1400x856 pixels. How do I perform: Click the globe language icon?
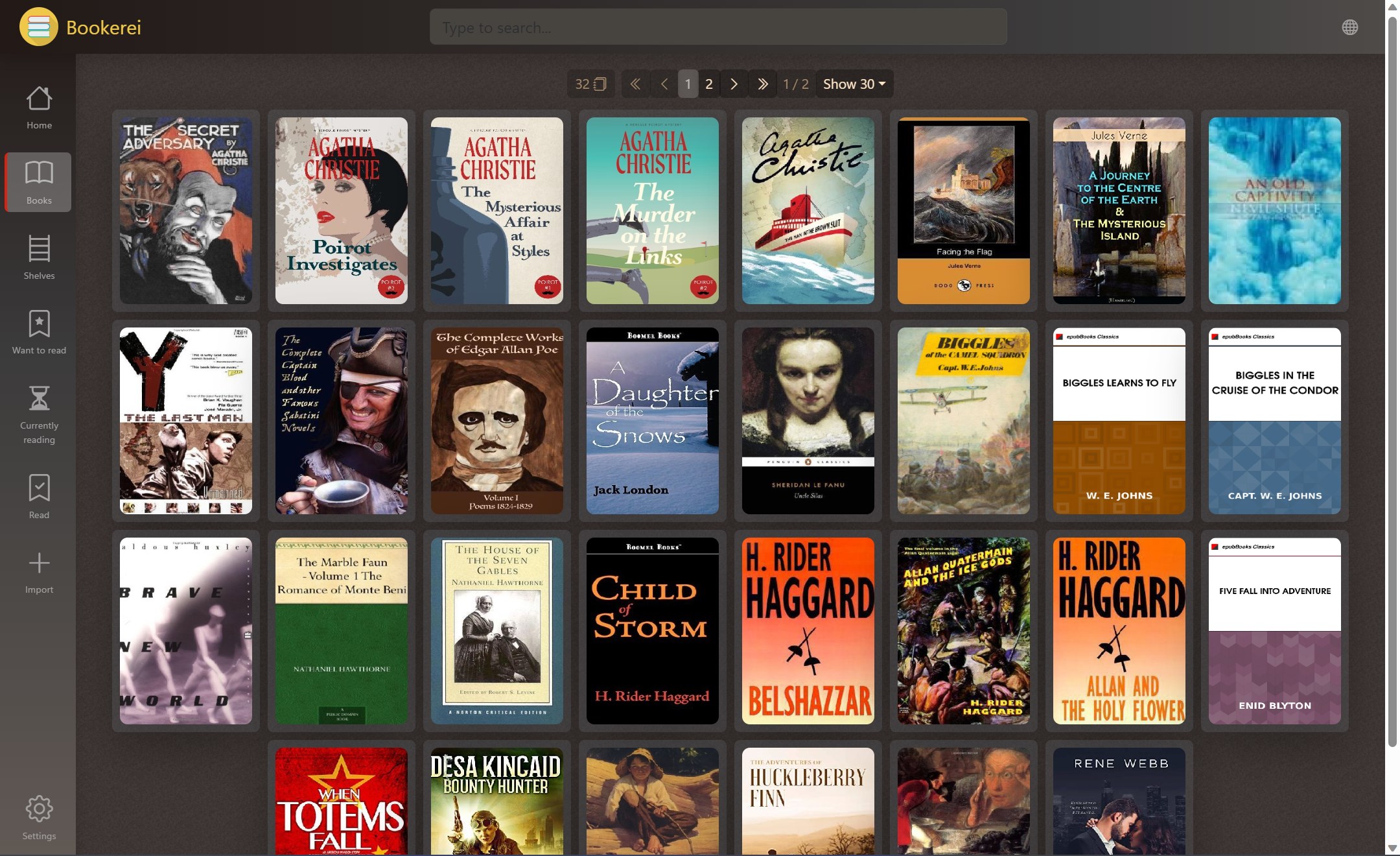[x=1349, y=27]
